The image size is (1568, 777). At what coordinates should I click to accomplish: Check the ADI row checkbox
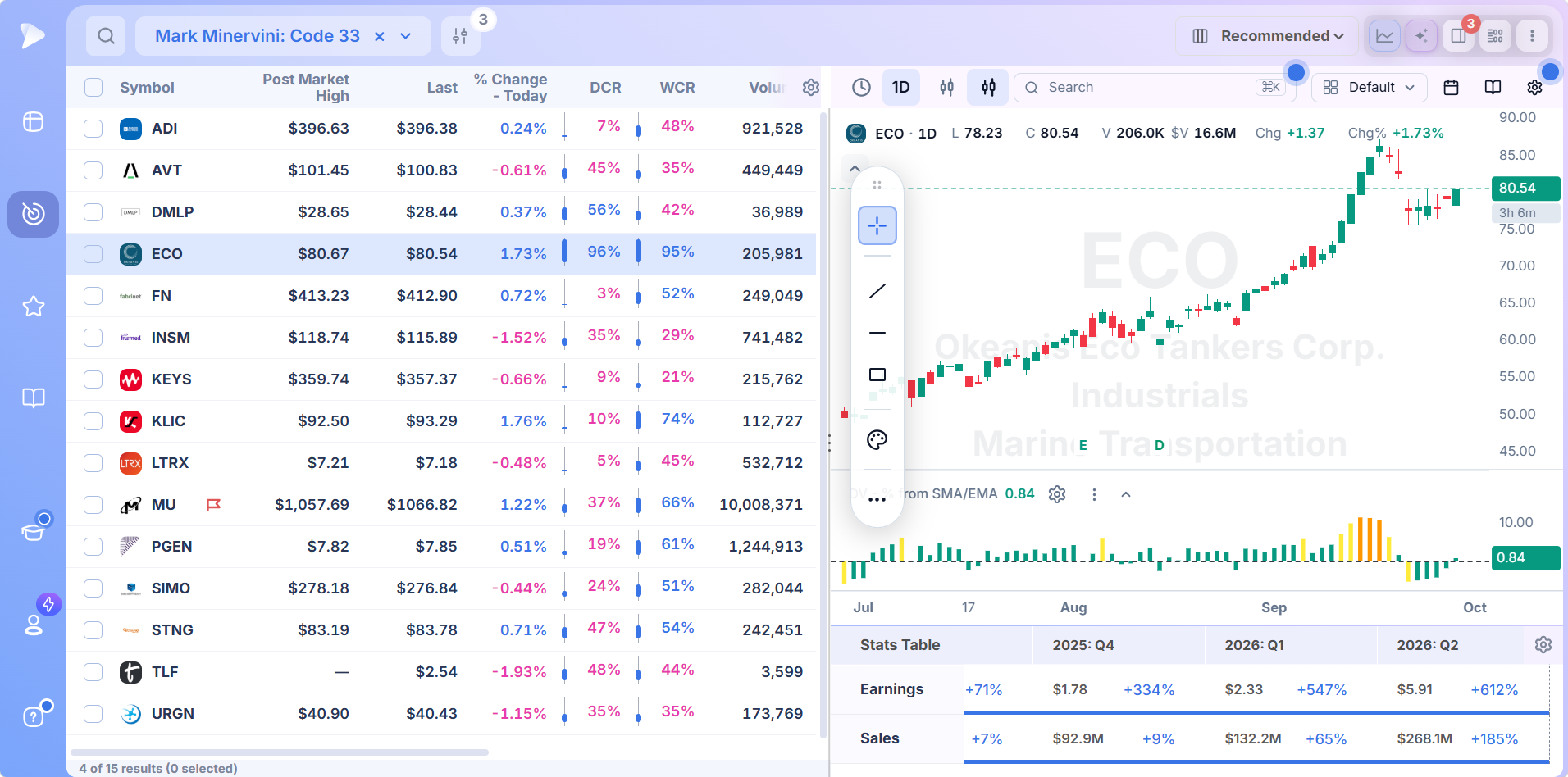[93, 129]
